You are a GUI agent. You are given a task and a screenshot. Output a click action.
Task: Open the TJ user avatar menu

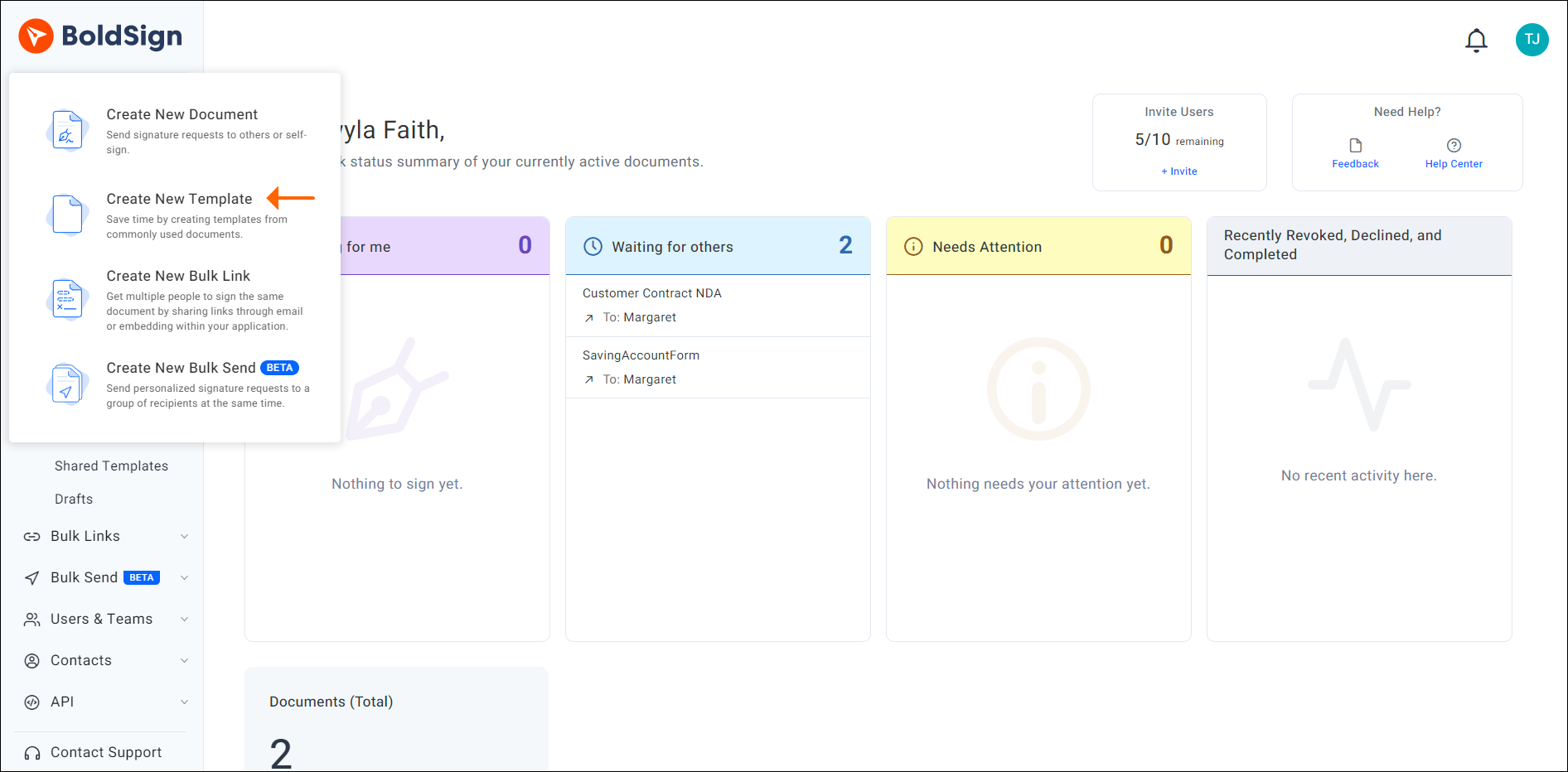point(1532,40)
